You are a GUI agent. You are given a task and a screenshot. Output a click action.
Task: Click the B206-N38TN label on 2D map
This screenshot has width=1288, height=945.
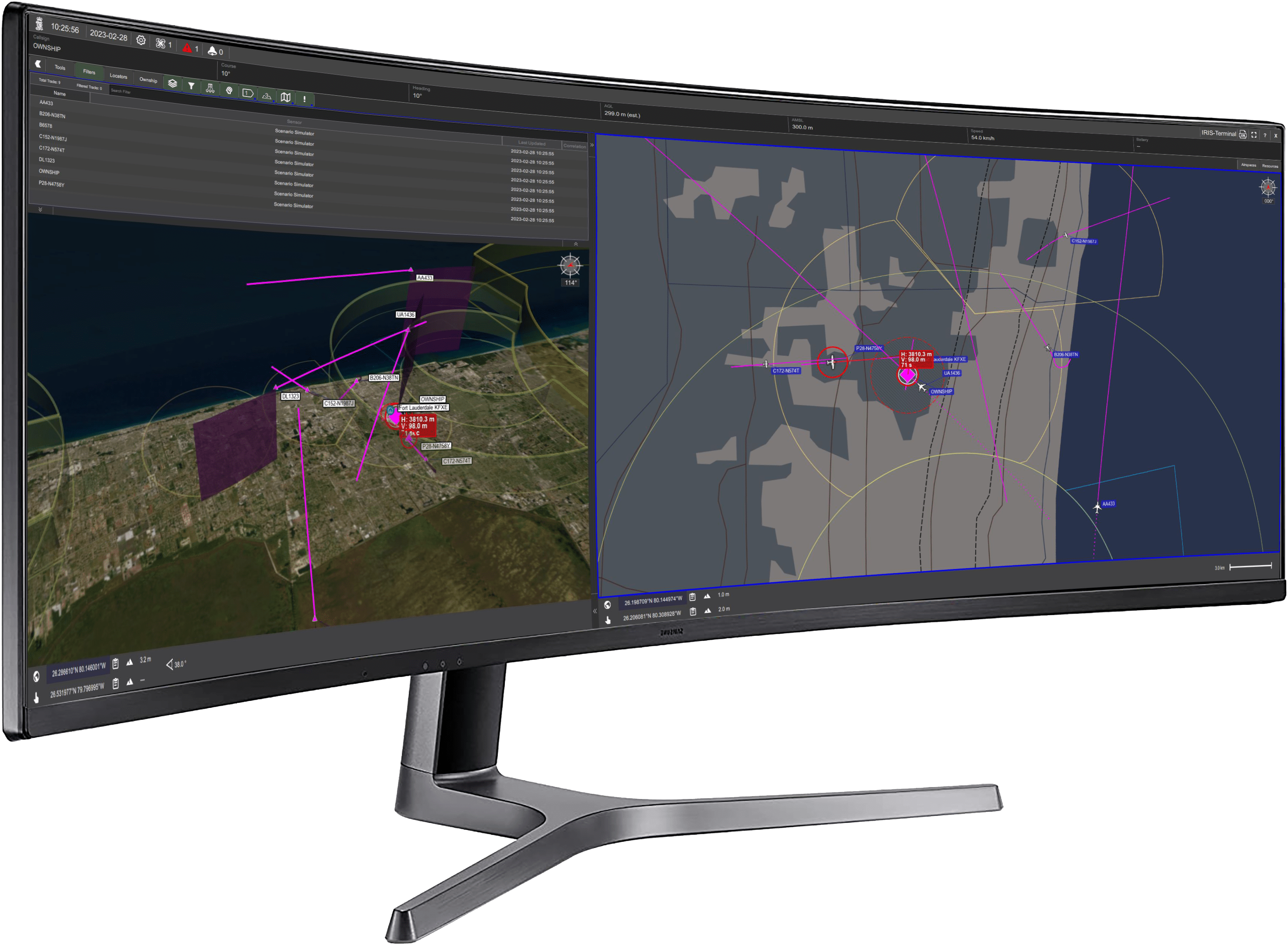[x=1065, y=355]
